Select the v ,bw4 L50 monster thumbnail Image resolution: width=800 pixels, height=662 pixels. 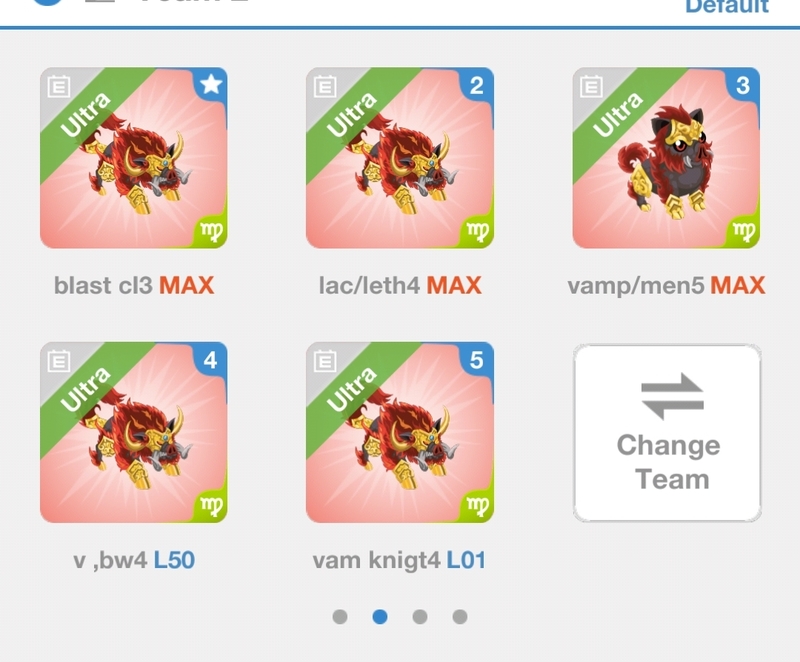134,432
